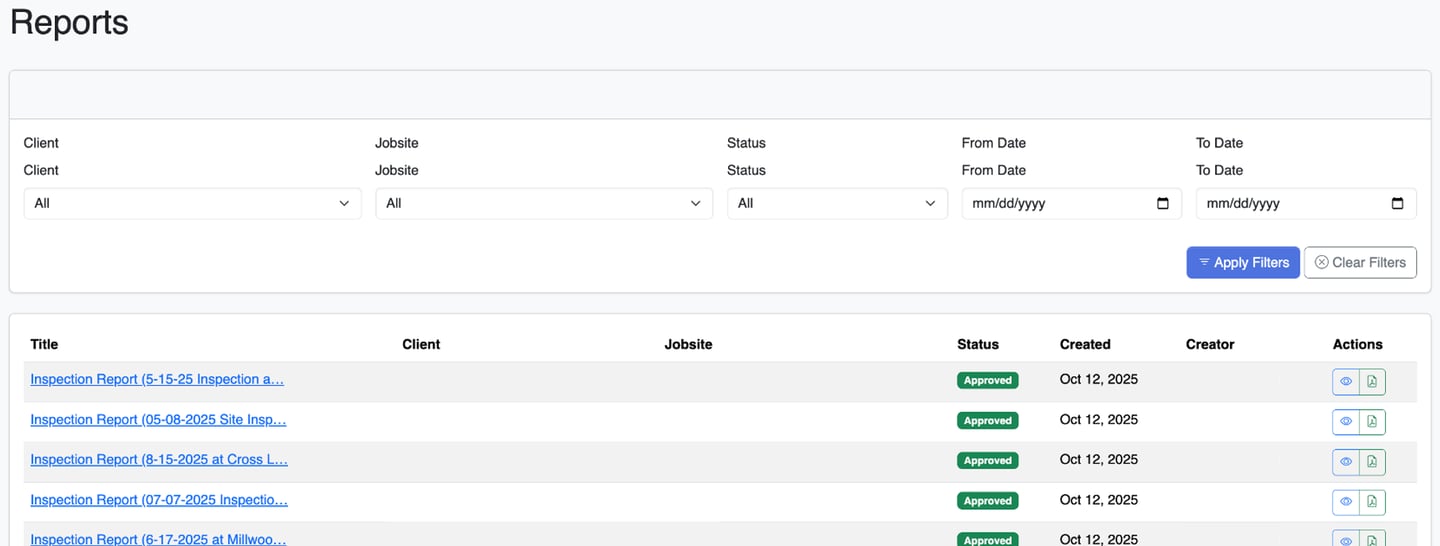Image resolution: width=1440 pixels, height=546 pixels.
Task: Click Oct 12, 2025 date in 07-07-2025 row
Action: (1099, 499)
